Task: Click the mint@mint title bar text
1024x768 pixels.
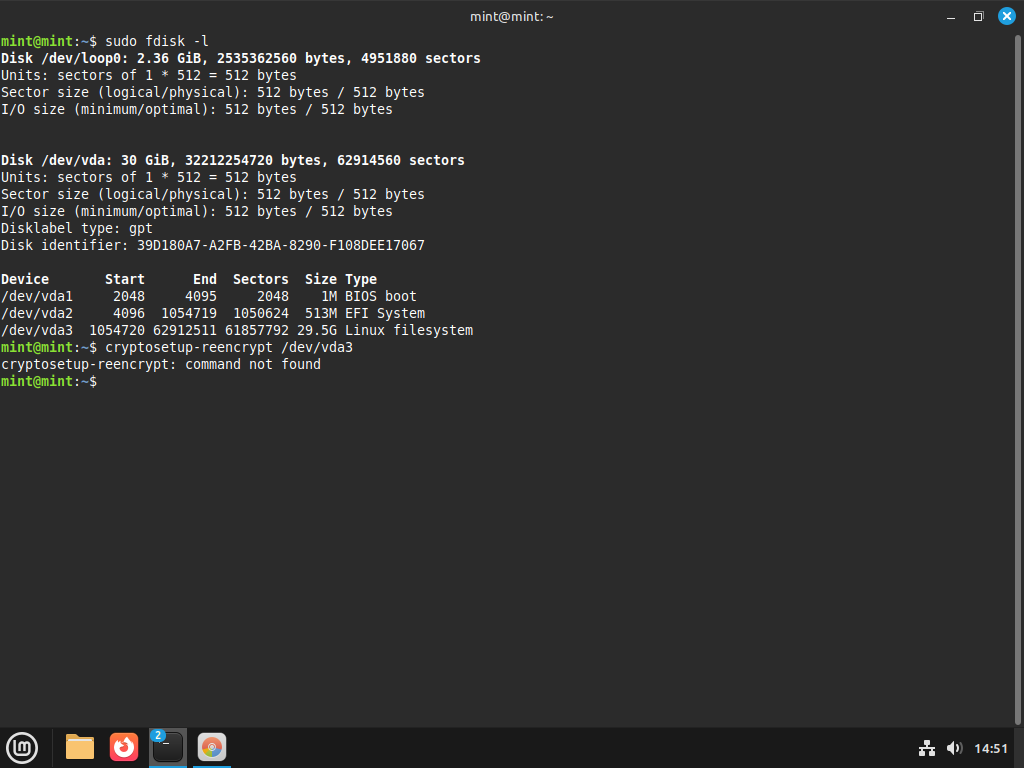Action: 511,16
